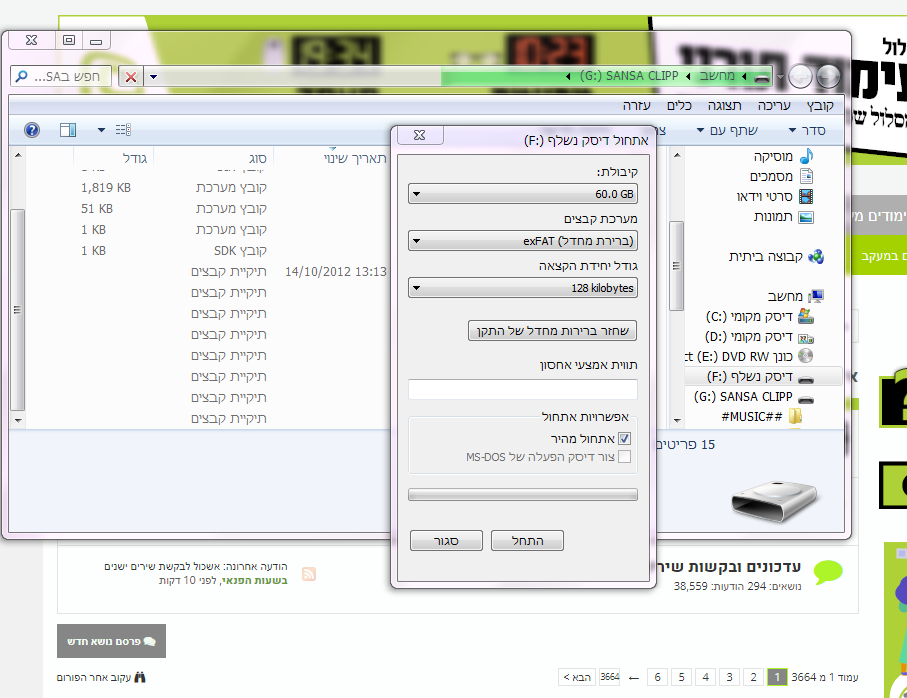Toggle MS-DOS startup disk checkbox
Screen dimensions: 907x698
click(x=624, y=457)
